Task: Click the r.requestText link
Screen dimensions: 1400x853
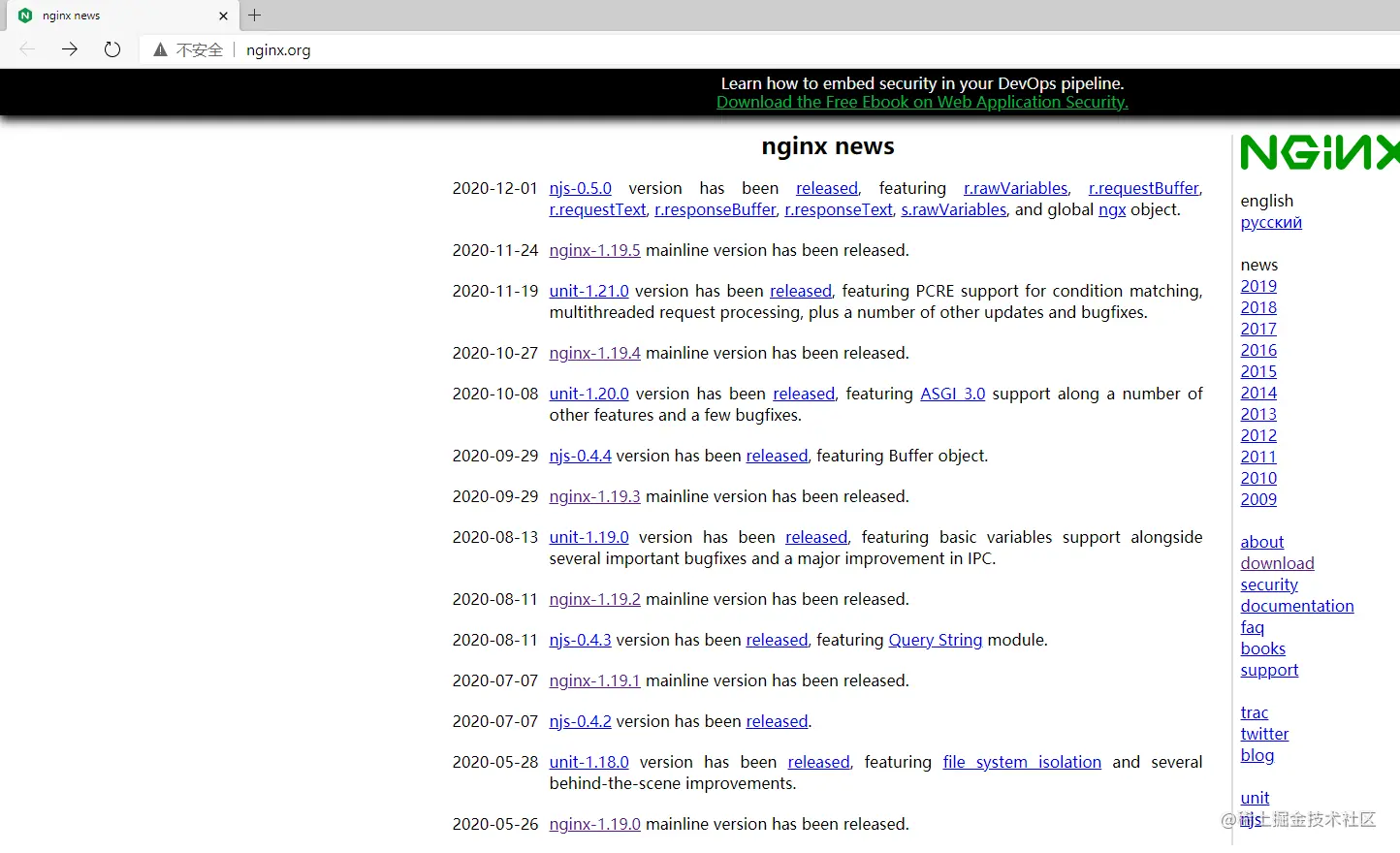Action: 597,210
